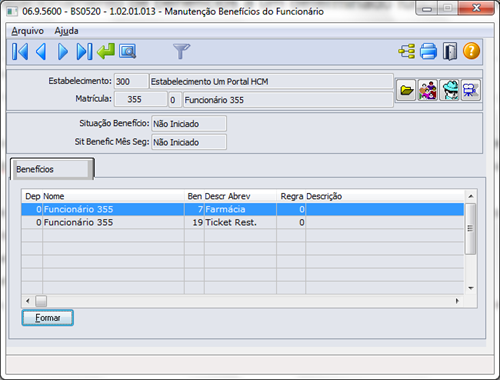Viewport: 500px width, 380px height.
Task: Click the video camera icon
Action: pos(471,90)
